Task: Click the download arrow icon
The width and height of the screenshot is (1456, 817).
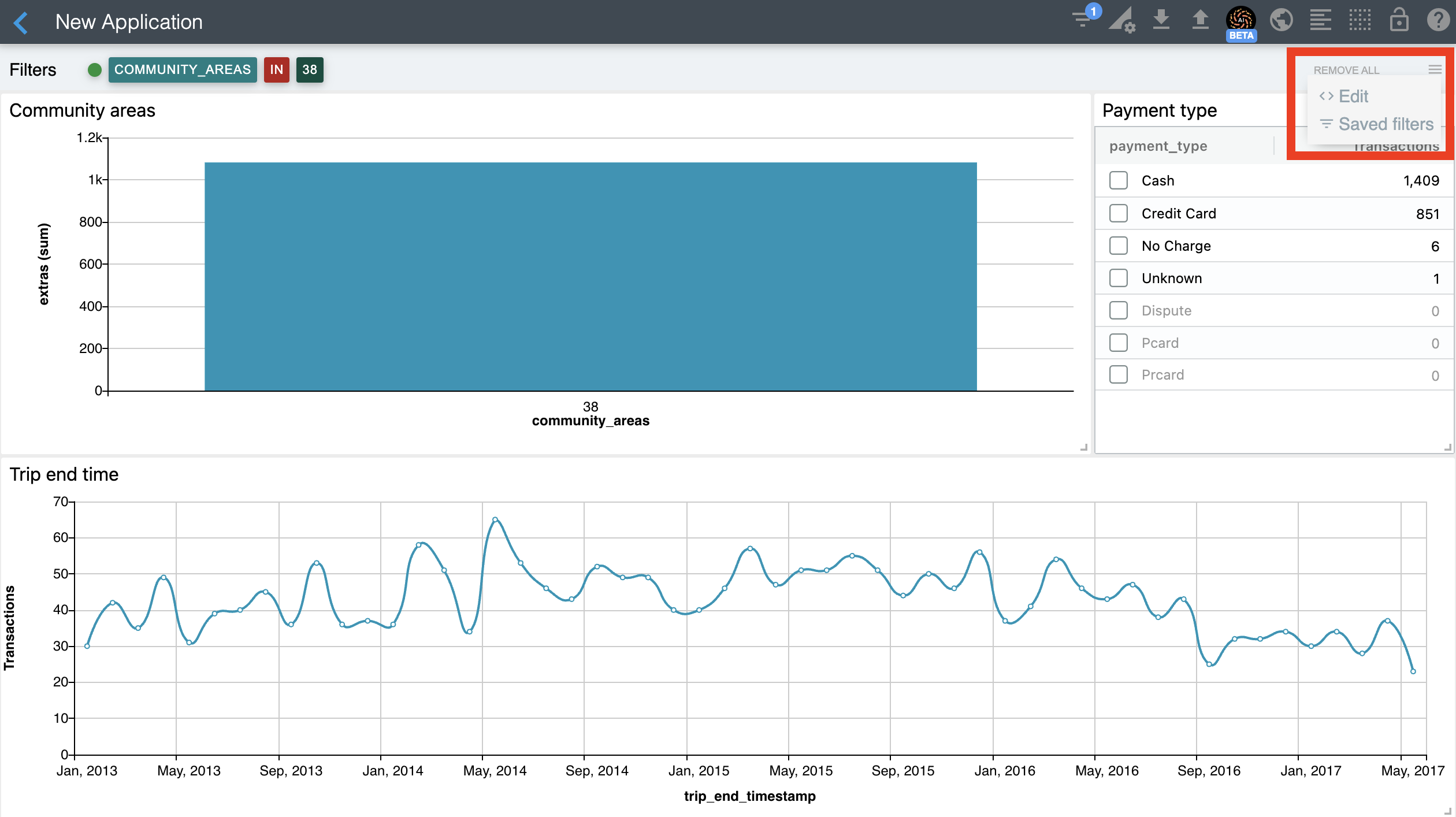Action: pyautogui.click(x=1161, y=20)
